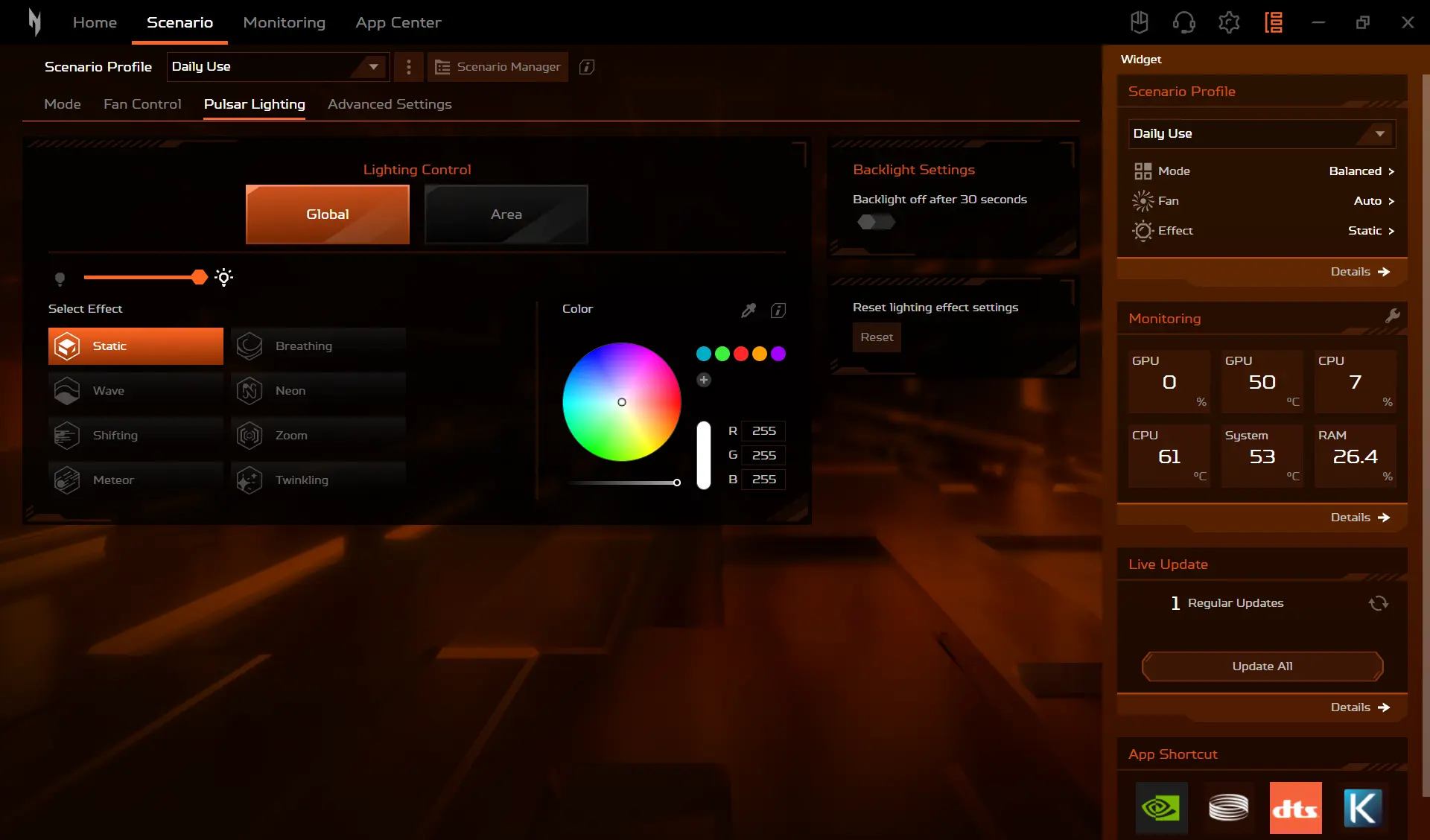The height and width of the screenshot is (840, 1430).
Task: Launch the Killer app shortcut
Action: (1362, 808)
